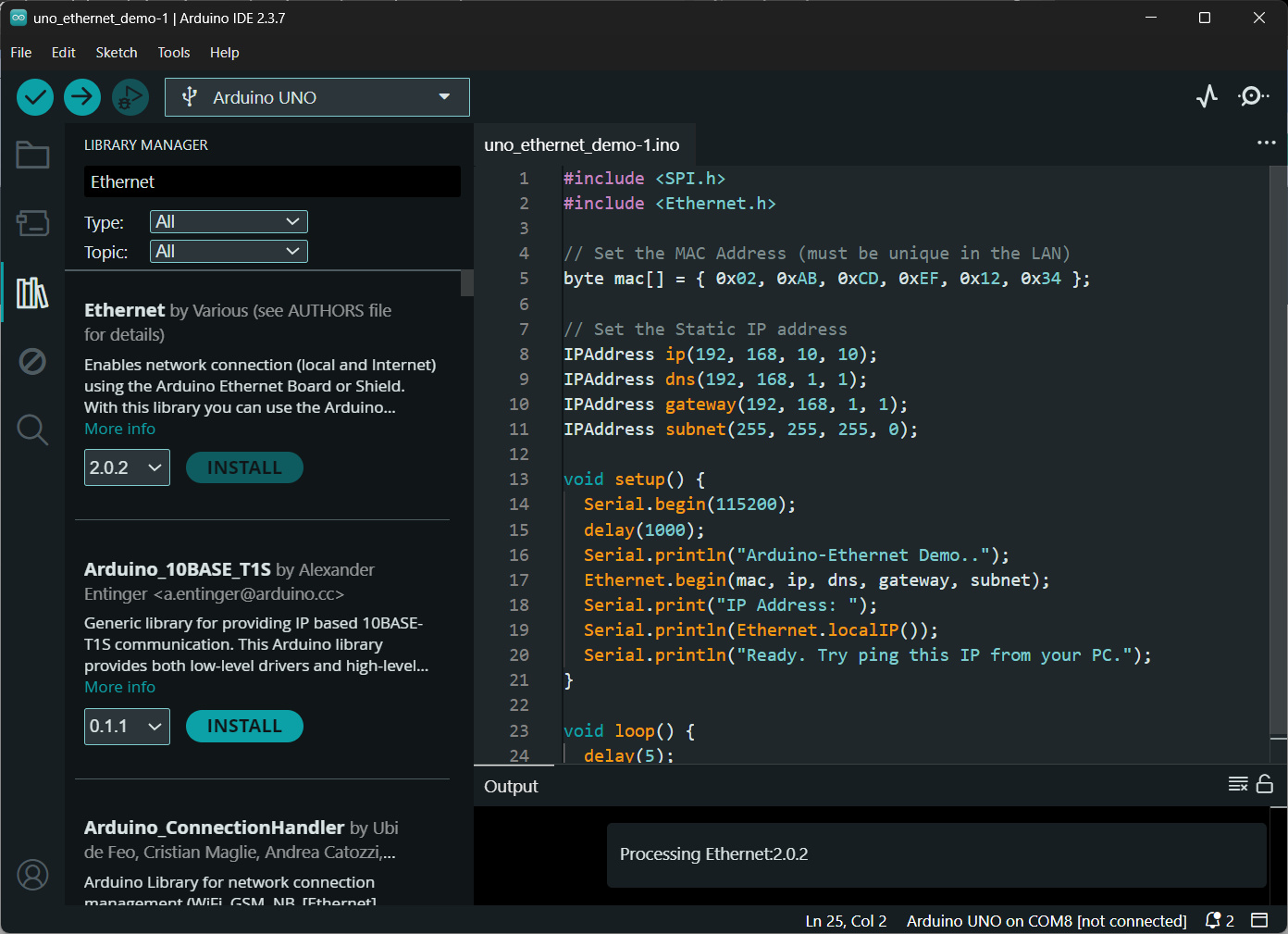Open the Sketchbook folder panel
The image size is (1288, 934).
pos(32,156)
